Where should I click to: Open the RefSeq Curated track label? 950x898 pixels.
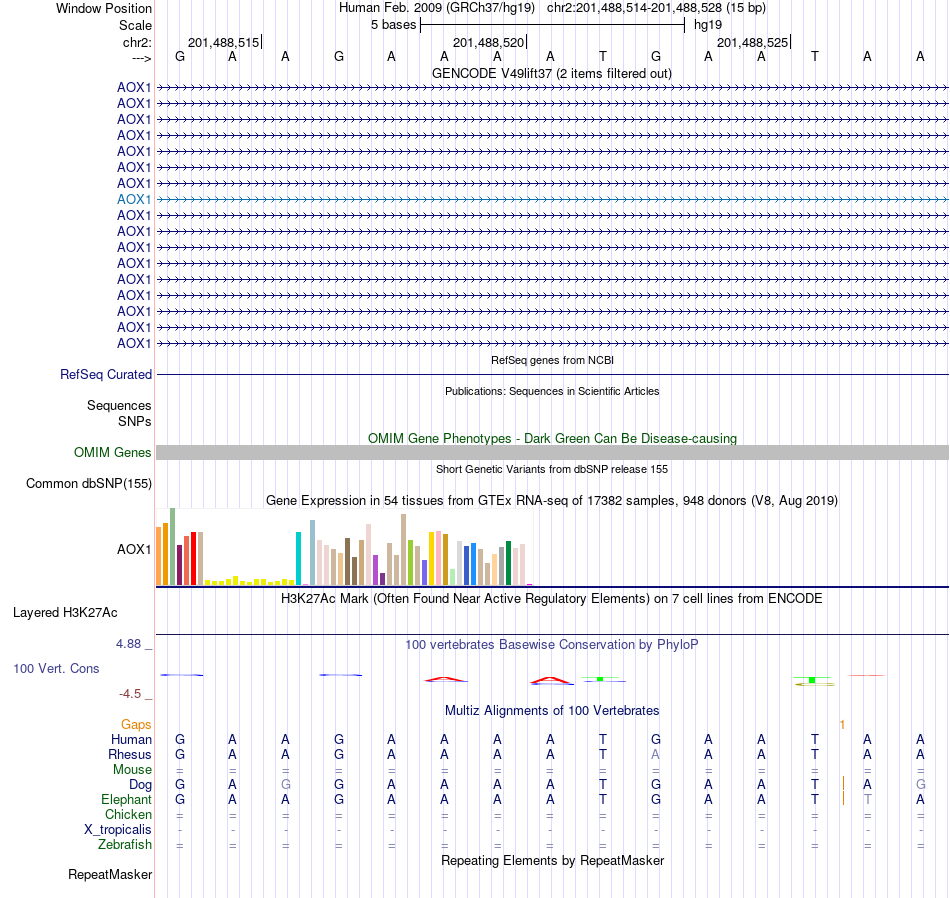click(106, 374)
